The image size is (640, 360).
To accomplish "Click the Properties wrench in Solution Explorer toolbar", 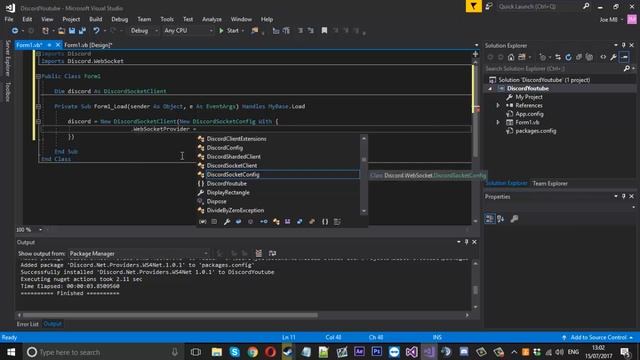I will pyautogui.click(x=613, y=57).
